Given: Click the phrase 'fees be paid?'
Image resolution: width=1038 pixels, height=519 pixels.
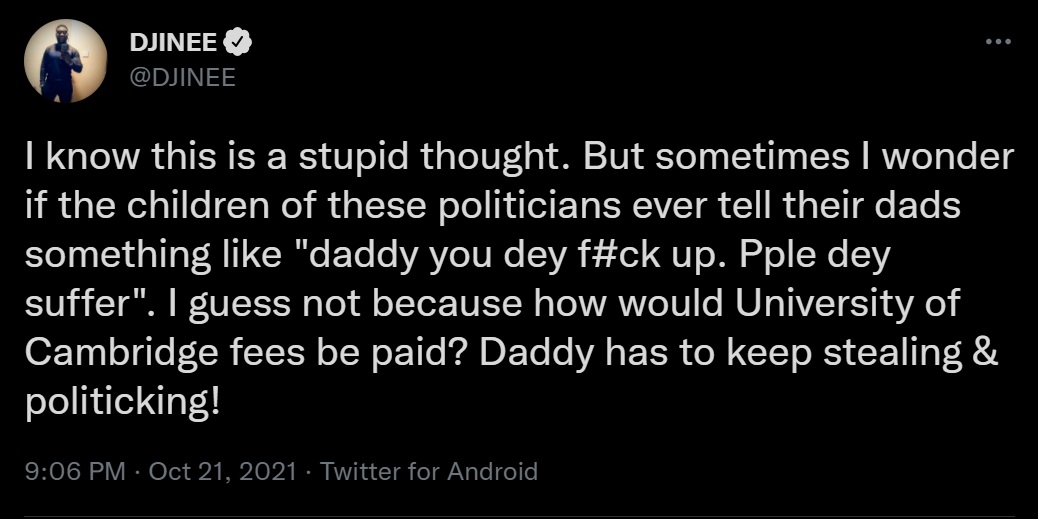Looking at the screenshot, I should click(x=350, y=354).
